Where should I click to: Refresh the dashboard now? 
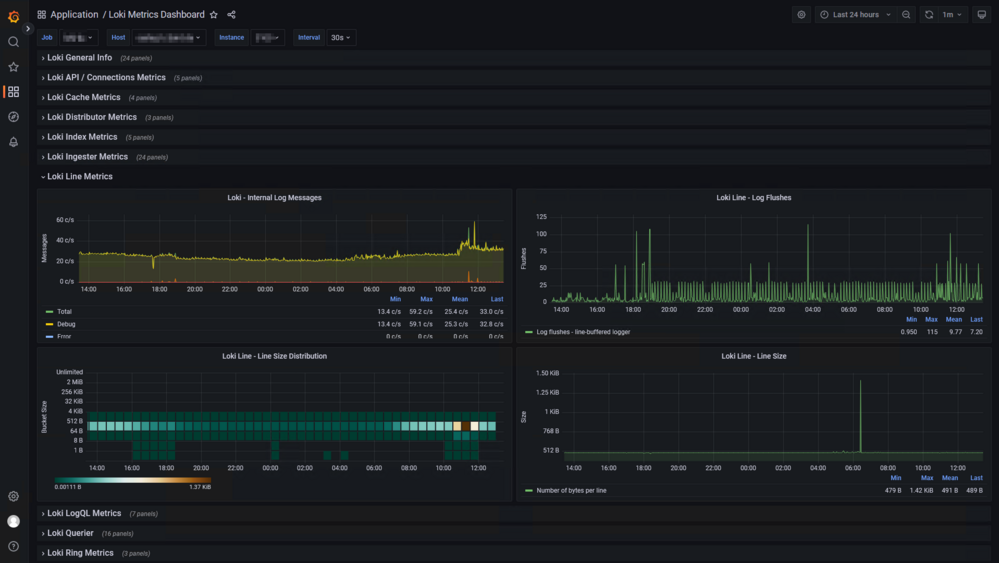[929, 15]
